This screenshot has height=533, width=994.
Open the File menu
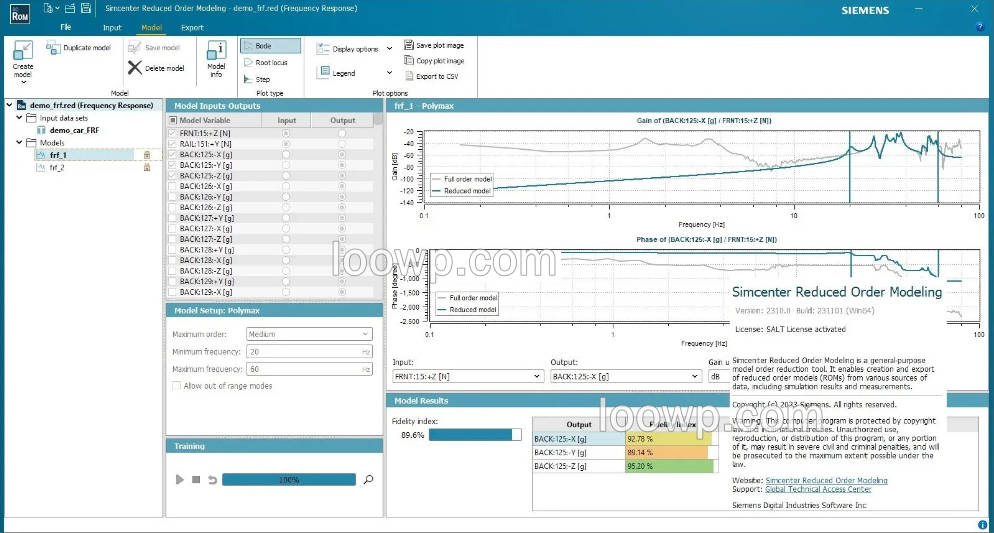tap(66, 27)
